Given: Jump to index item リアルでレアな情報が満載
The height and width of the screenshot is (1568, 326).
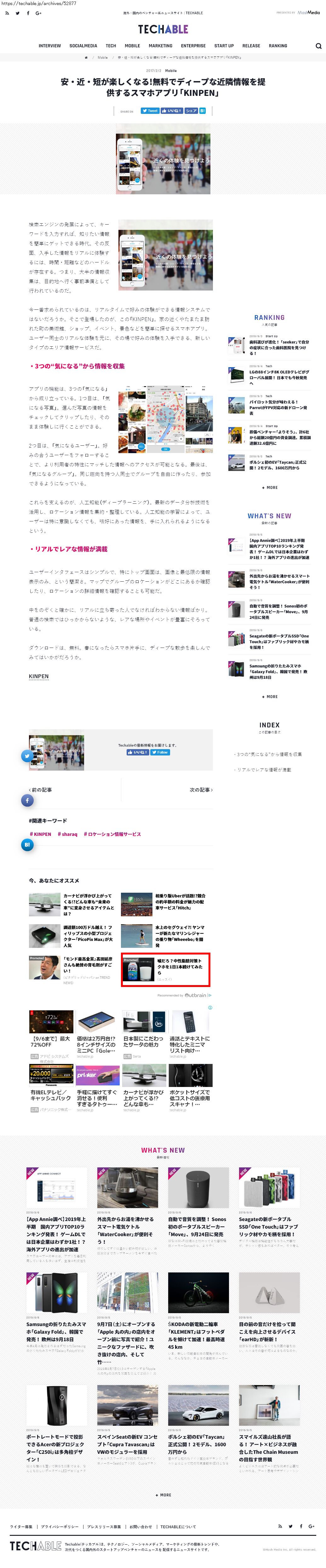Looking at the screenshot, I should [x=263, y=770].
